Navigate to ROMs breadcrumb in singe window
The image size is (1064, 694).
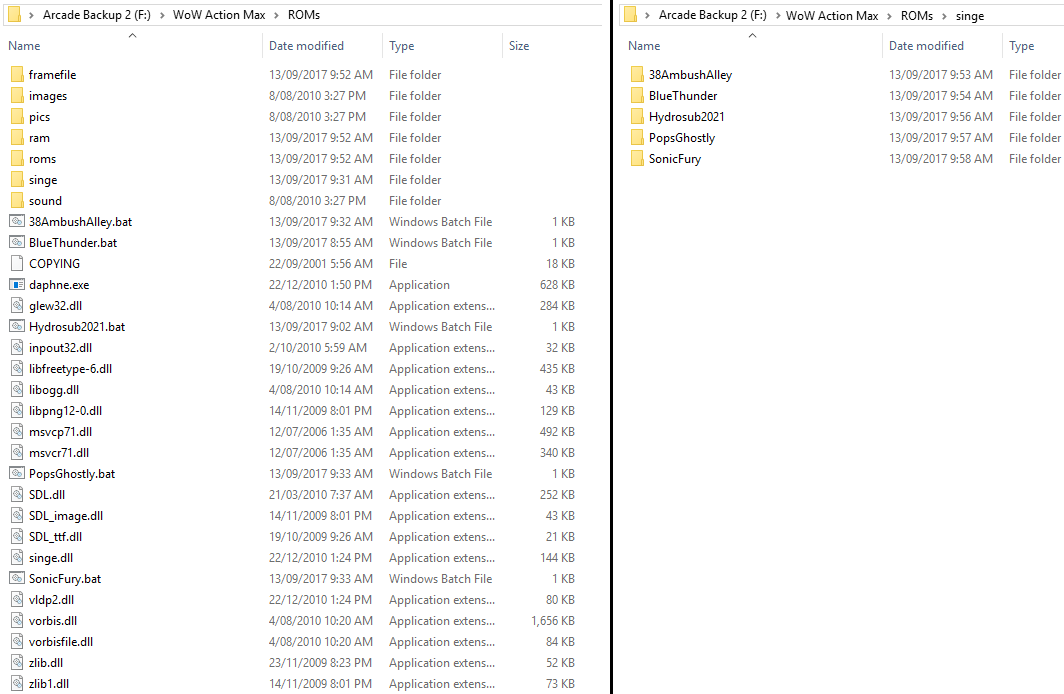click(917, 15)
